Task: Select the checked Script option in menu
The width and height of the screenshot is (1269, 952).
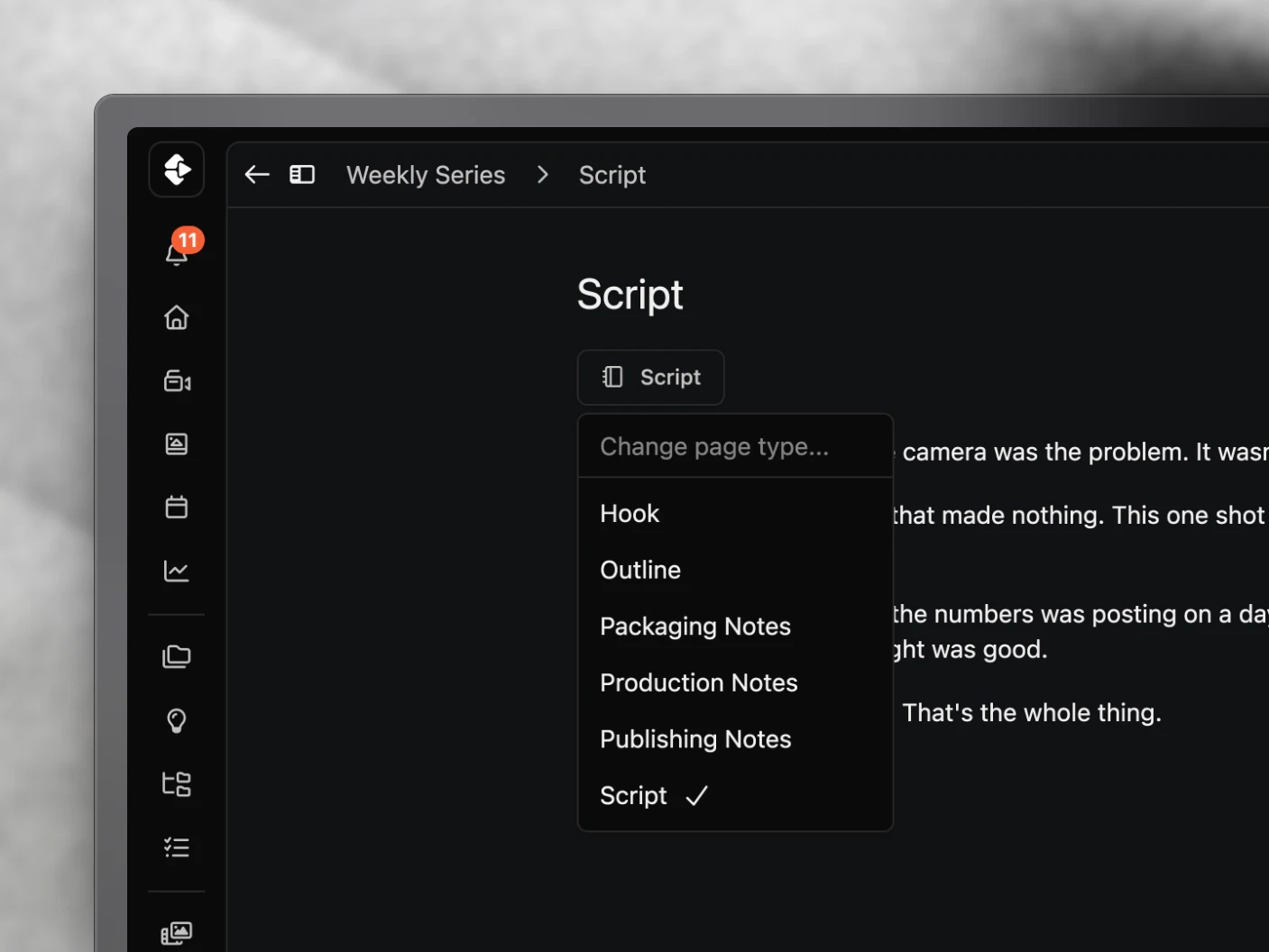Action: (x=735, y=795)
